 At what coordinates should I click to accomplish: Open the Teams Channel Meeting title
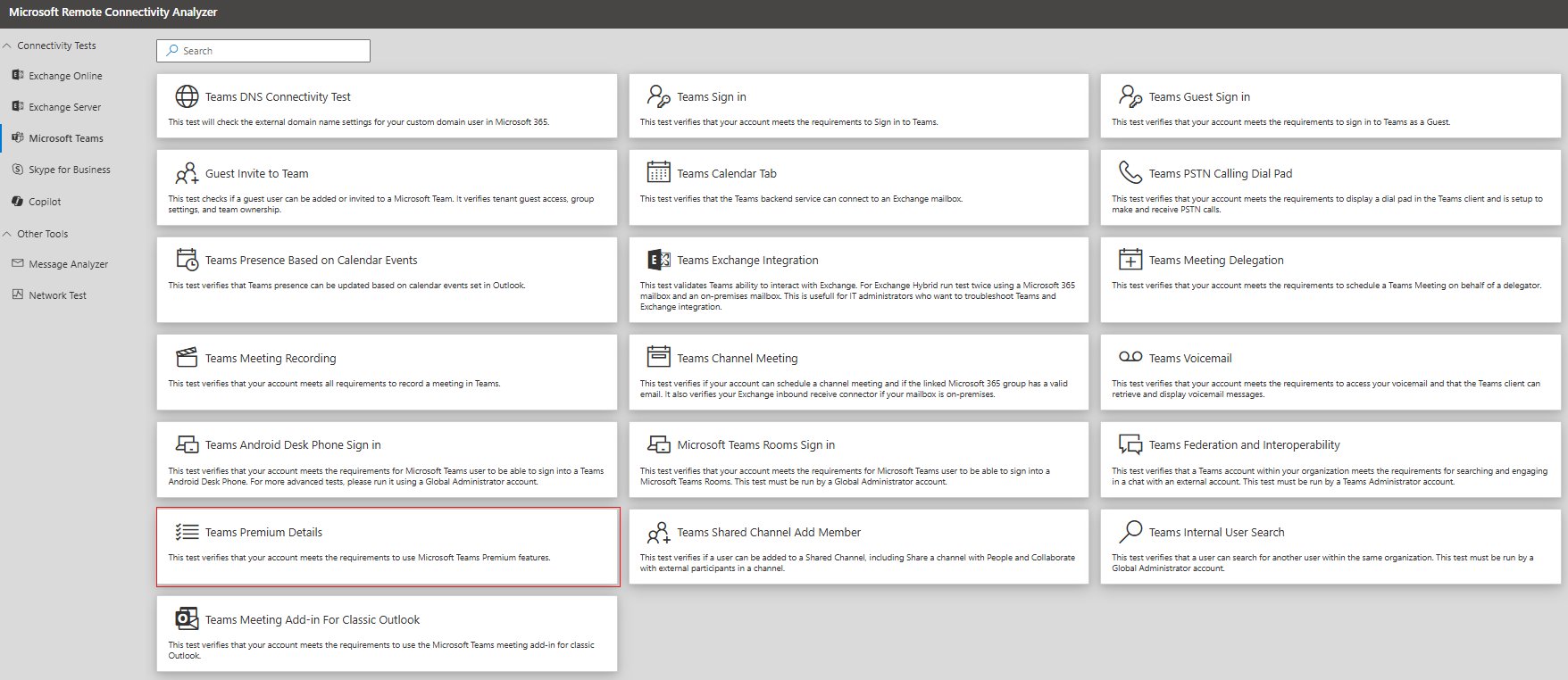(x=738, y=358)
